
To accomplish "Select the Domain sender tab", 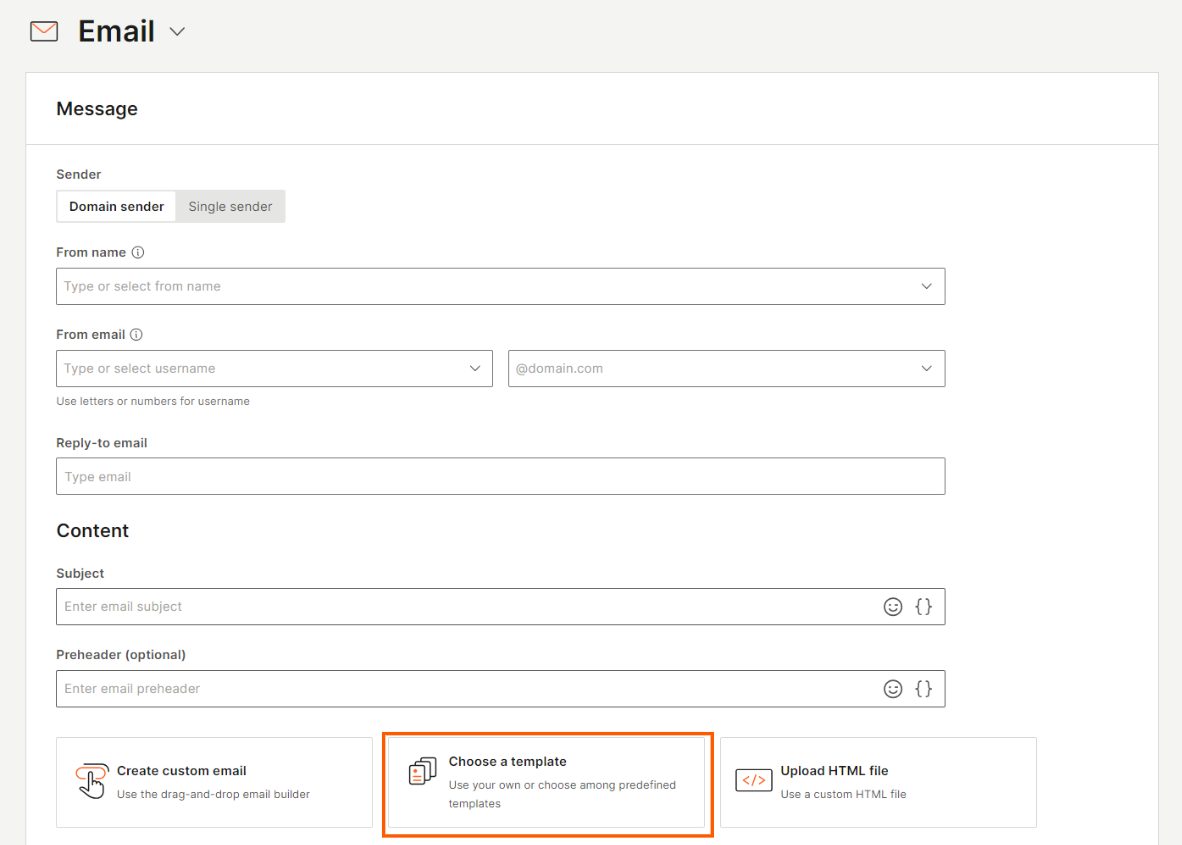I will [x=116, y=206].
